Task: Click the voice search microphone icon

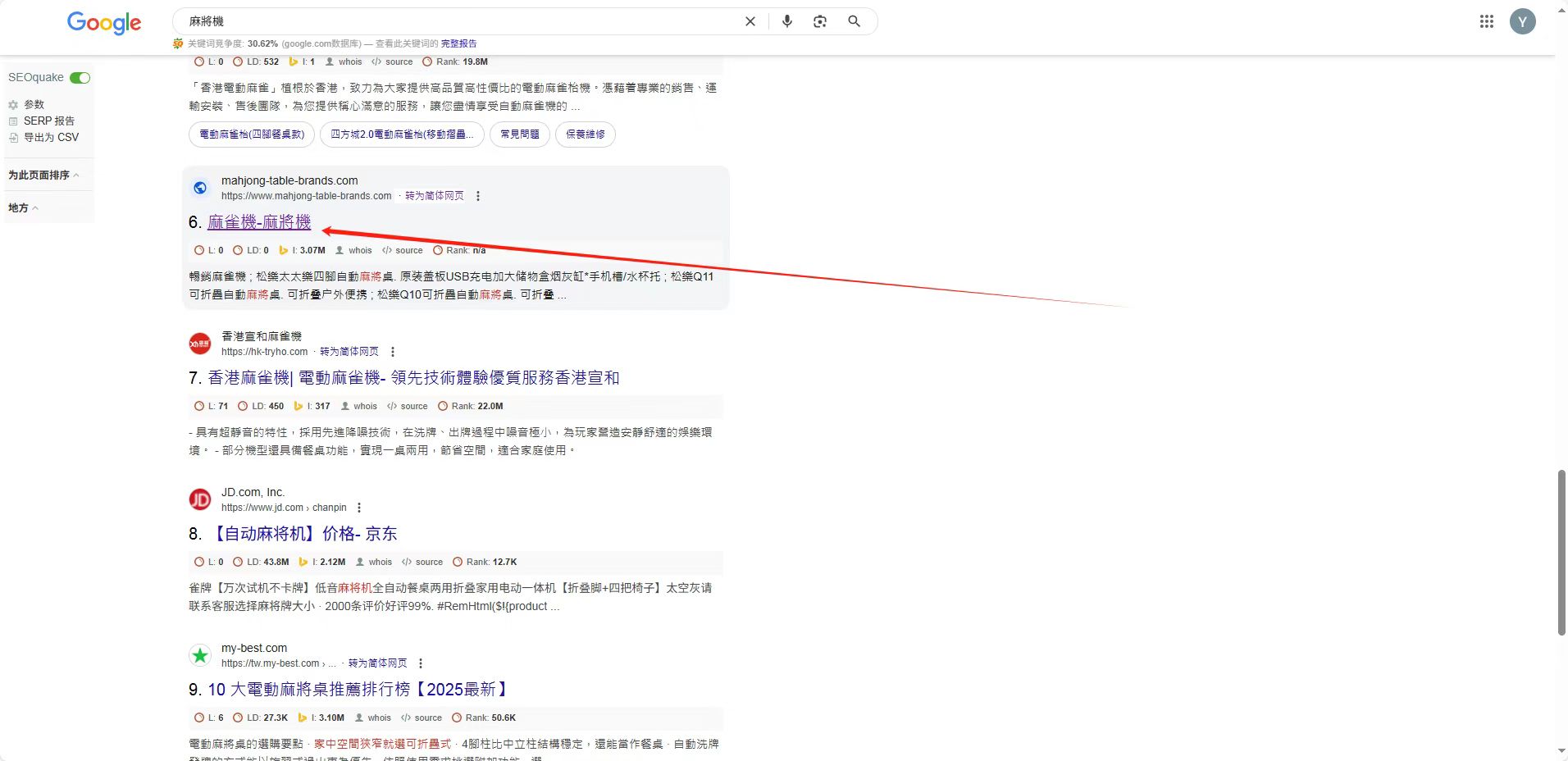Action: pyautogui.click(x=786, y=21)
